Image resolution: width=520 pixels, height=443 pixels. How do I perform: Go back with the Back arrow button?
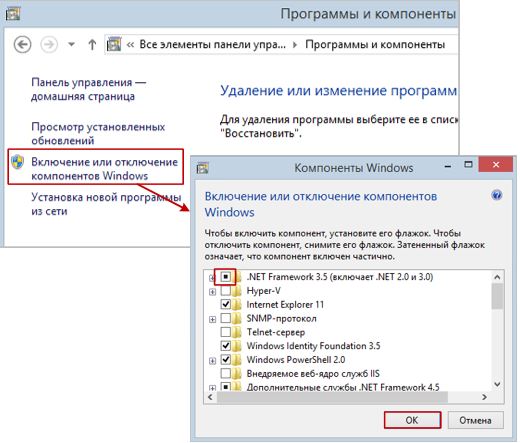pos(22,44)
